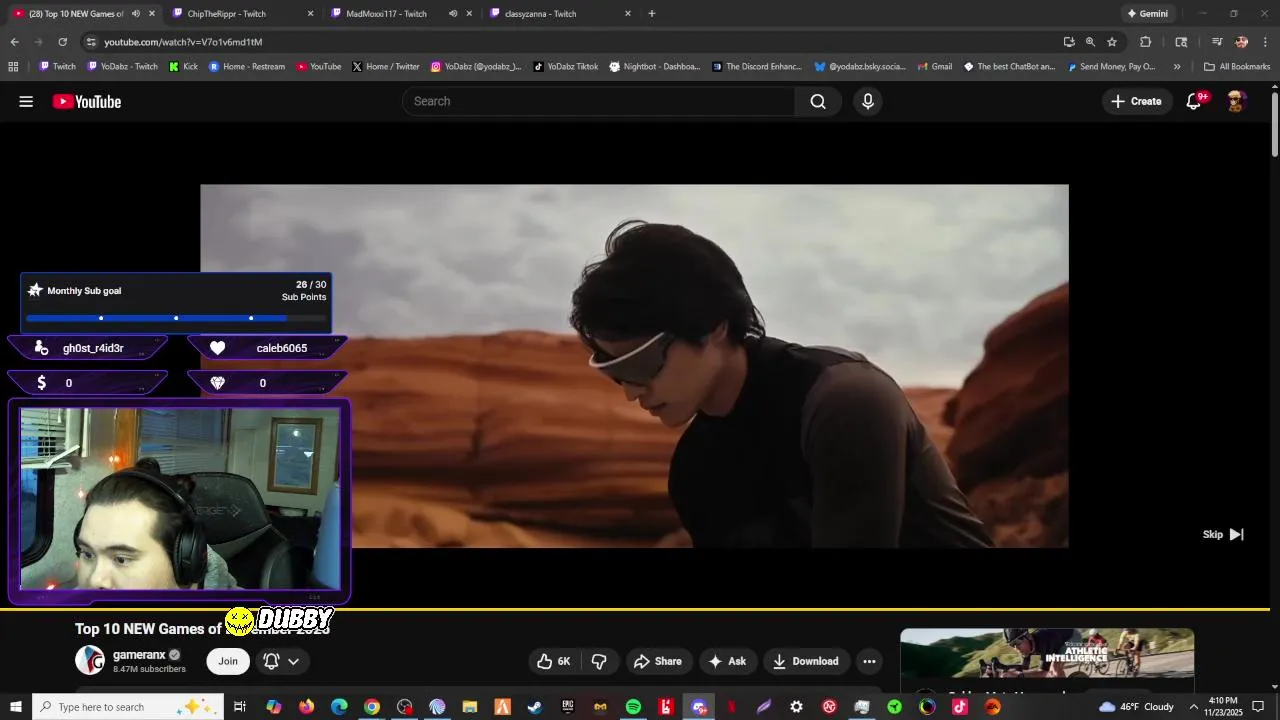
Task: Close the classyzanna Twitch tab
Action: click(628, 14)
